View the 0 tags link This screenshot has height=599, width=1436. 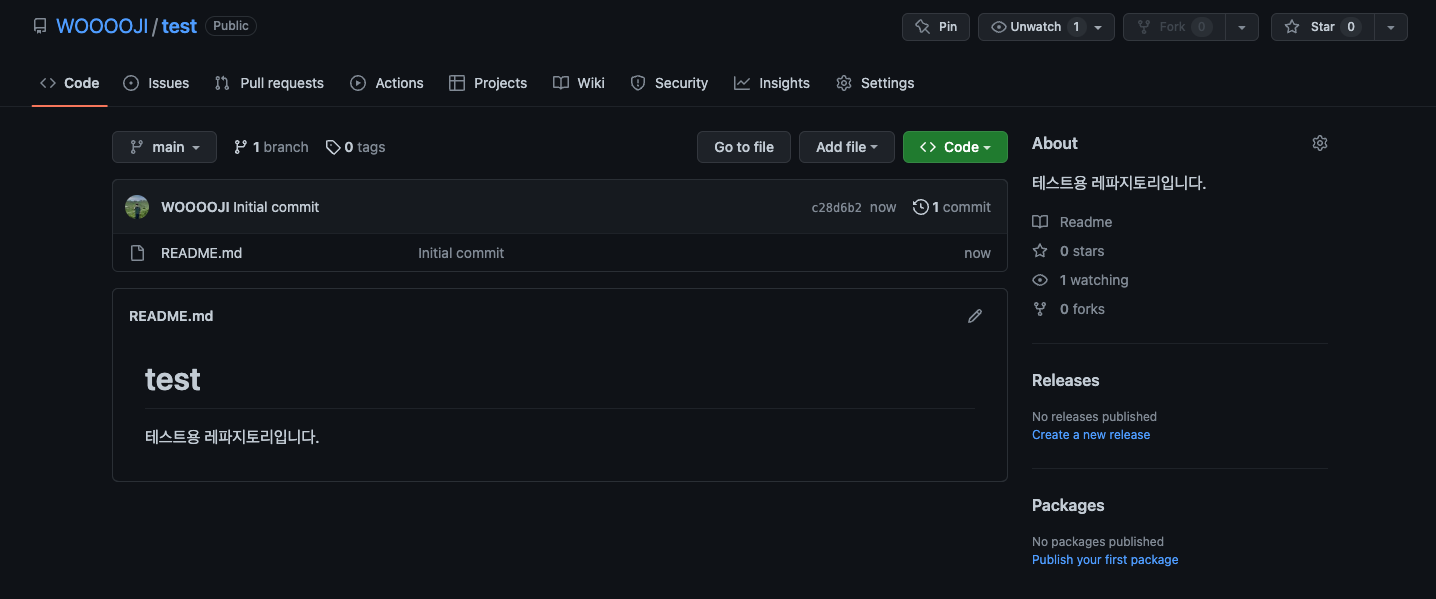click(355, 147)
